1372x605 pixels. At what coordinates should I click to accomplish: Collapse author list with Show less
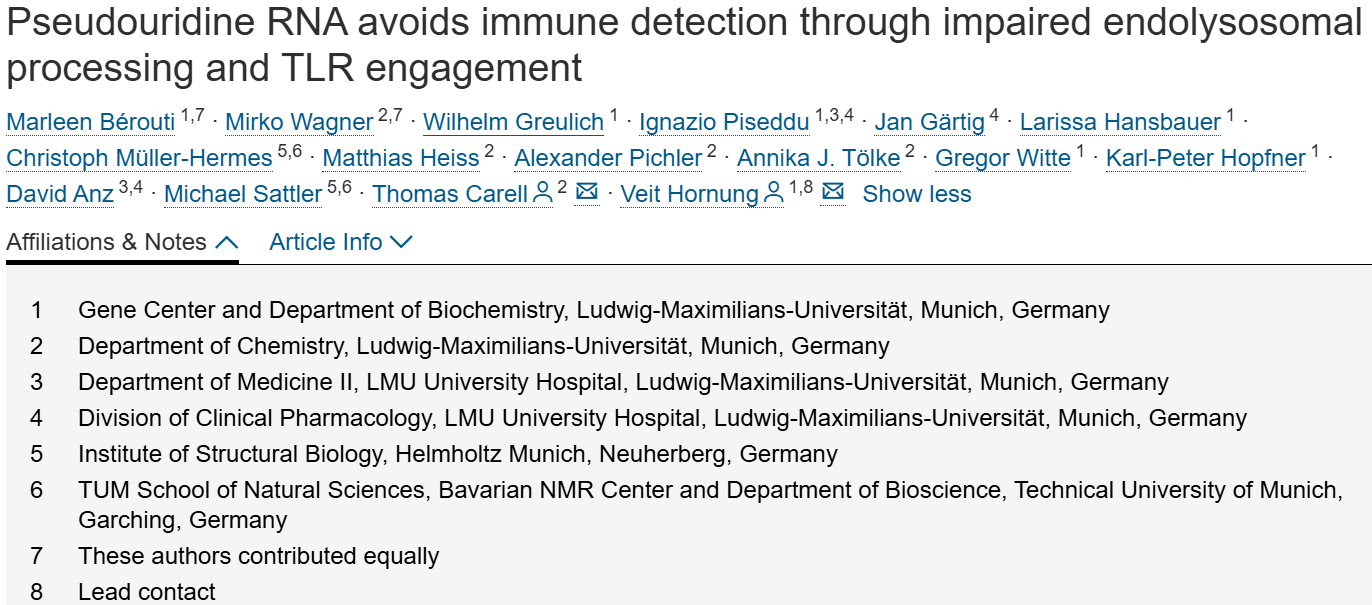[916, 194]
